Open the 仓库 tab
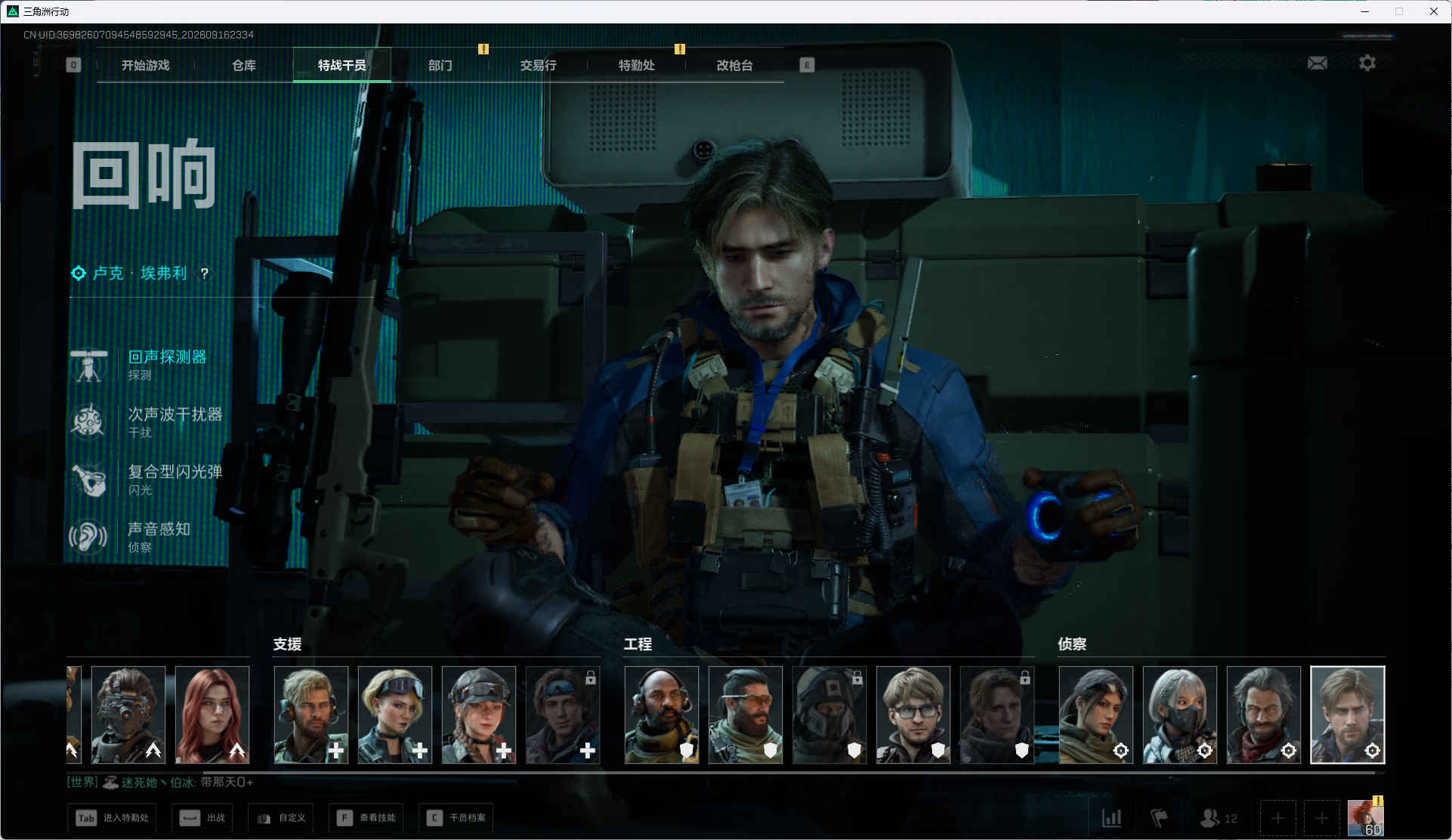 point(244,66)
